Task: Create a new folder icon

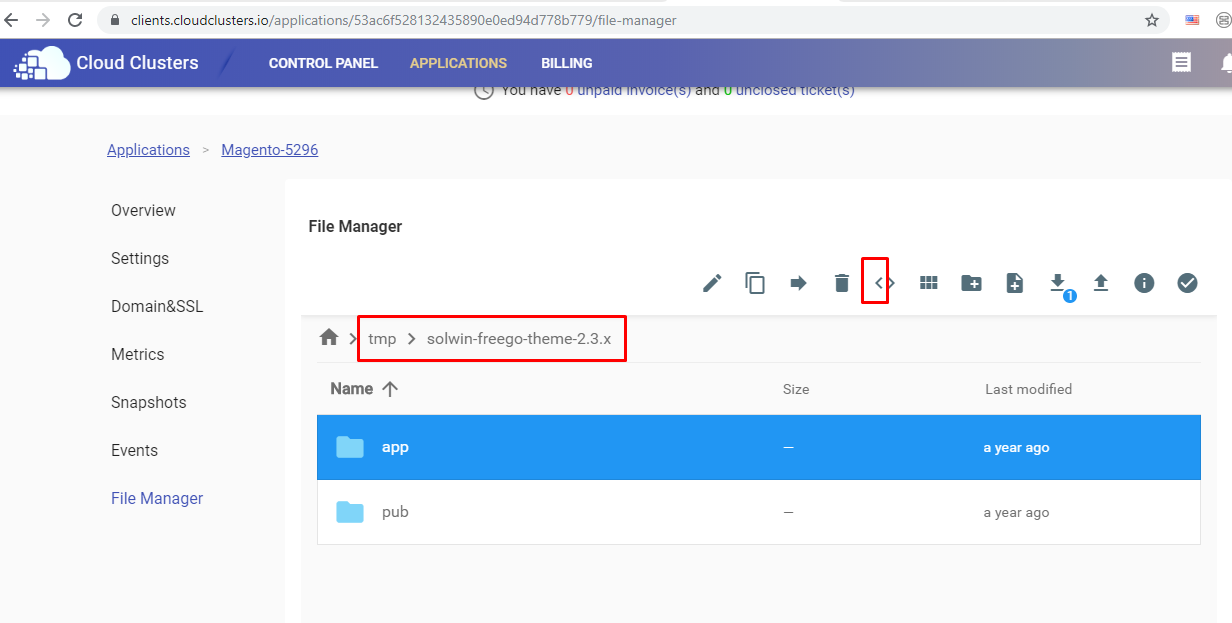Action: 971,283
